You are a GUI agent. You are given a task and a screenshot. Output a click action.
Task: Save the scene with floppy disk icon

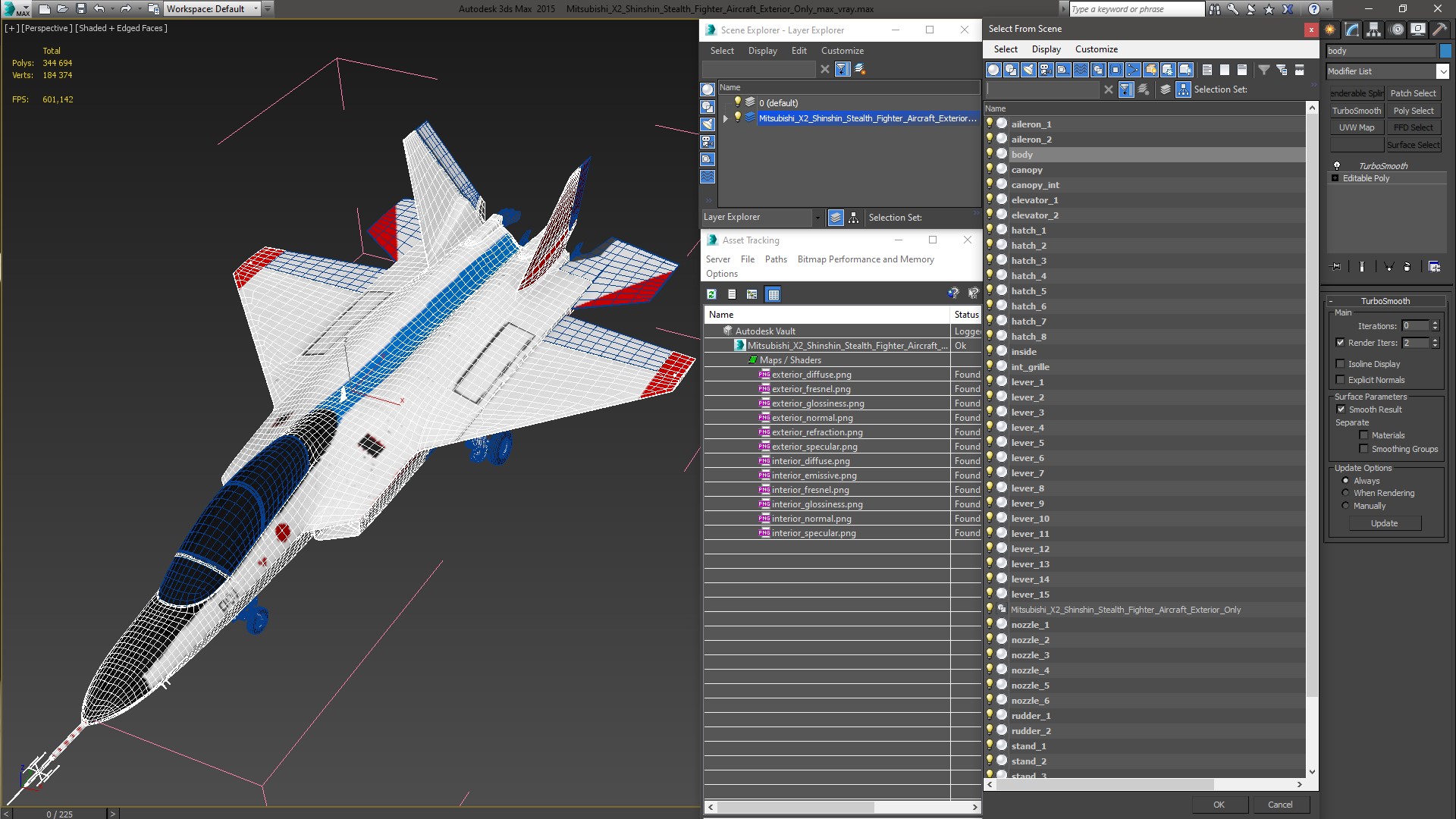(81, 9)
